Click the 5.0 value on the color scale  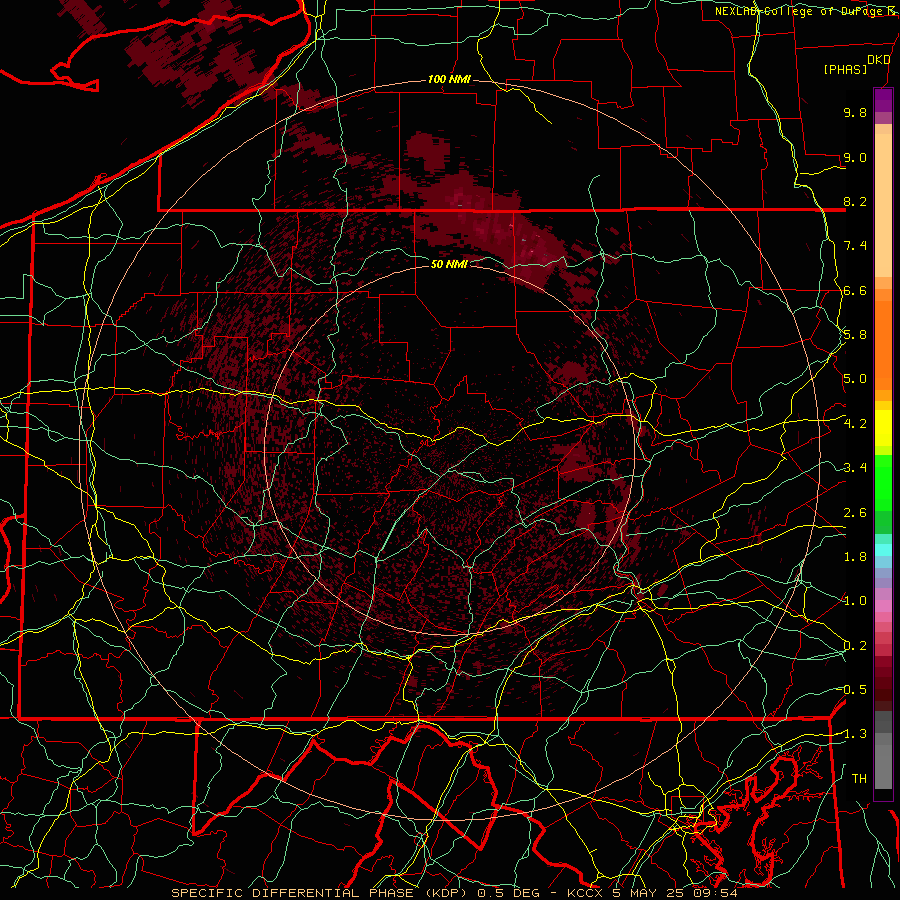coord(855,379)
